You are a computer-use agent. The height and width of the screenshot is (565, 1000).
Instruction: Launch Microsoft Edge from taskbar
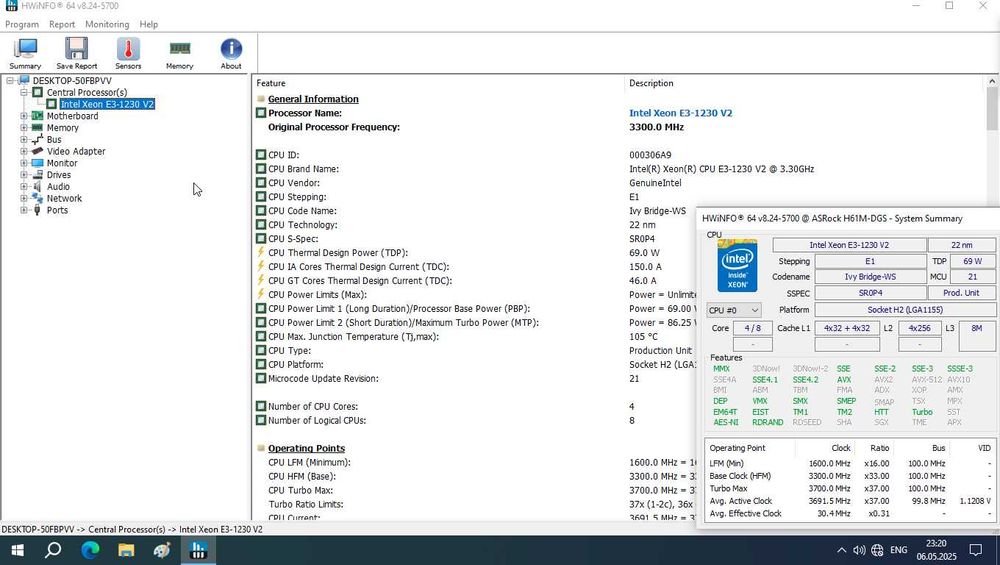click(x=90, y=550)
